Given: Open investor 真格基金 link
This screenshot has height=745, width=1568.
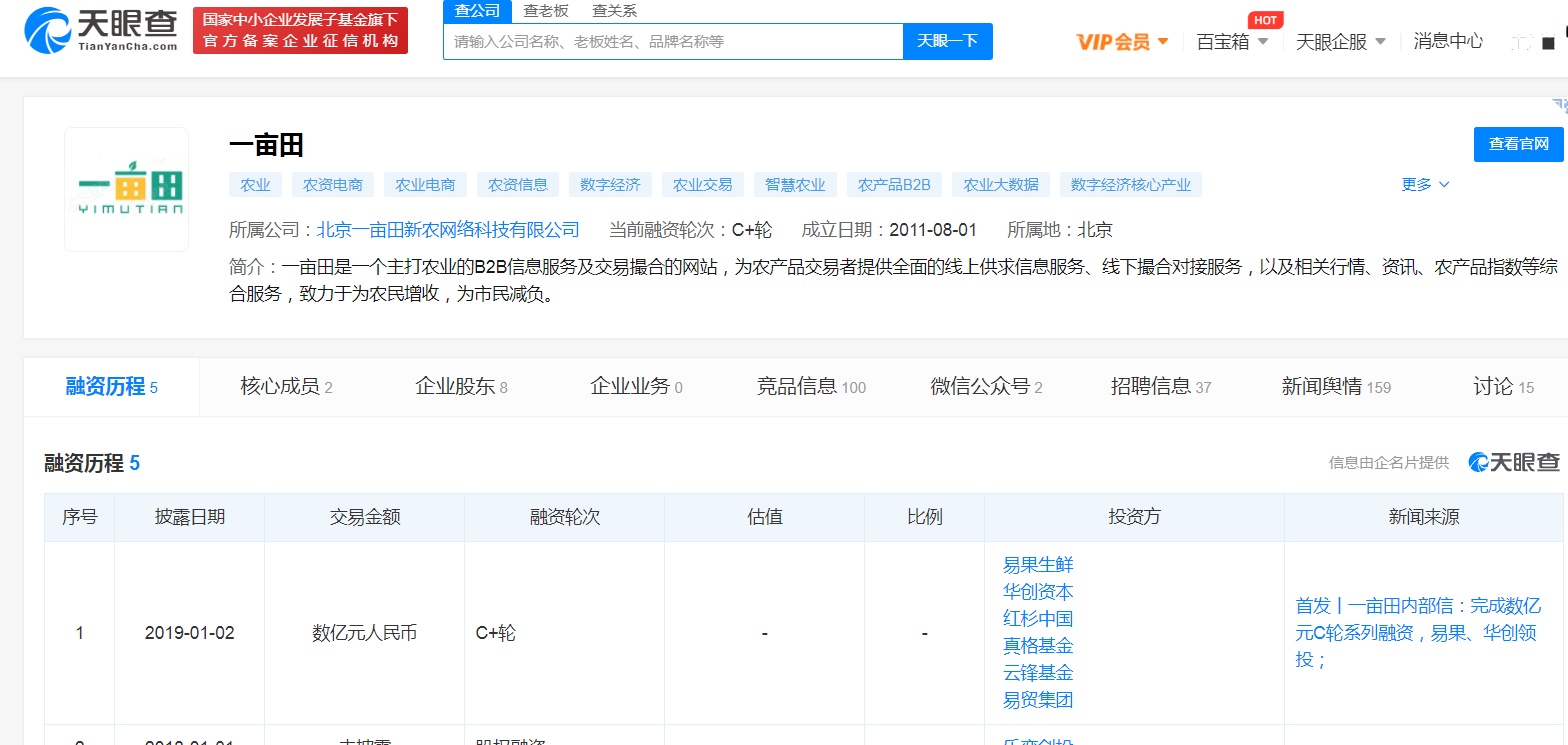Looking at the screenshot, I should coord(1038,646).
